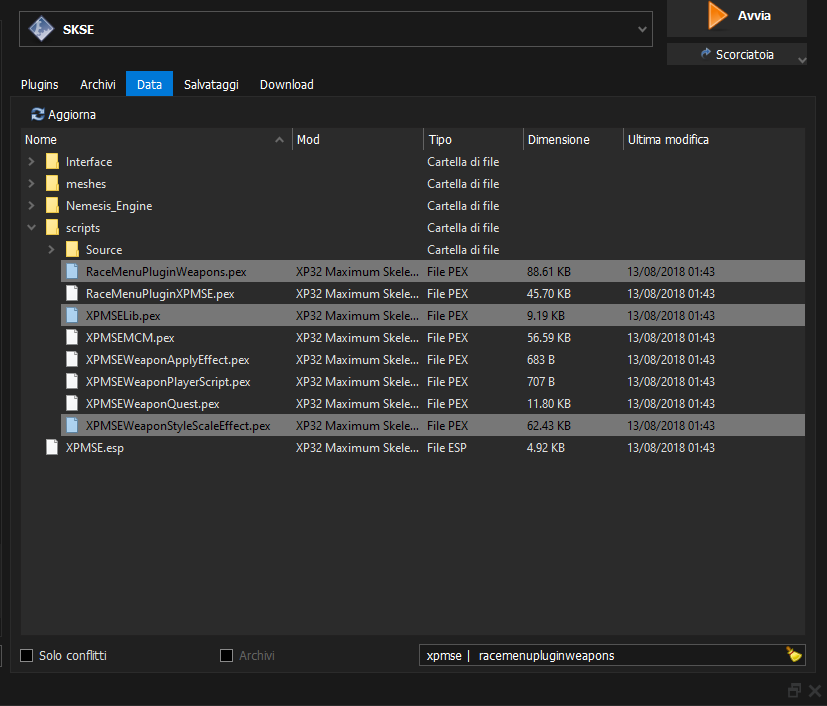Viewport: 827px width, 706px height.
Task: Expand the Interface folder
Action: [x=31, y=161]
